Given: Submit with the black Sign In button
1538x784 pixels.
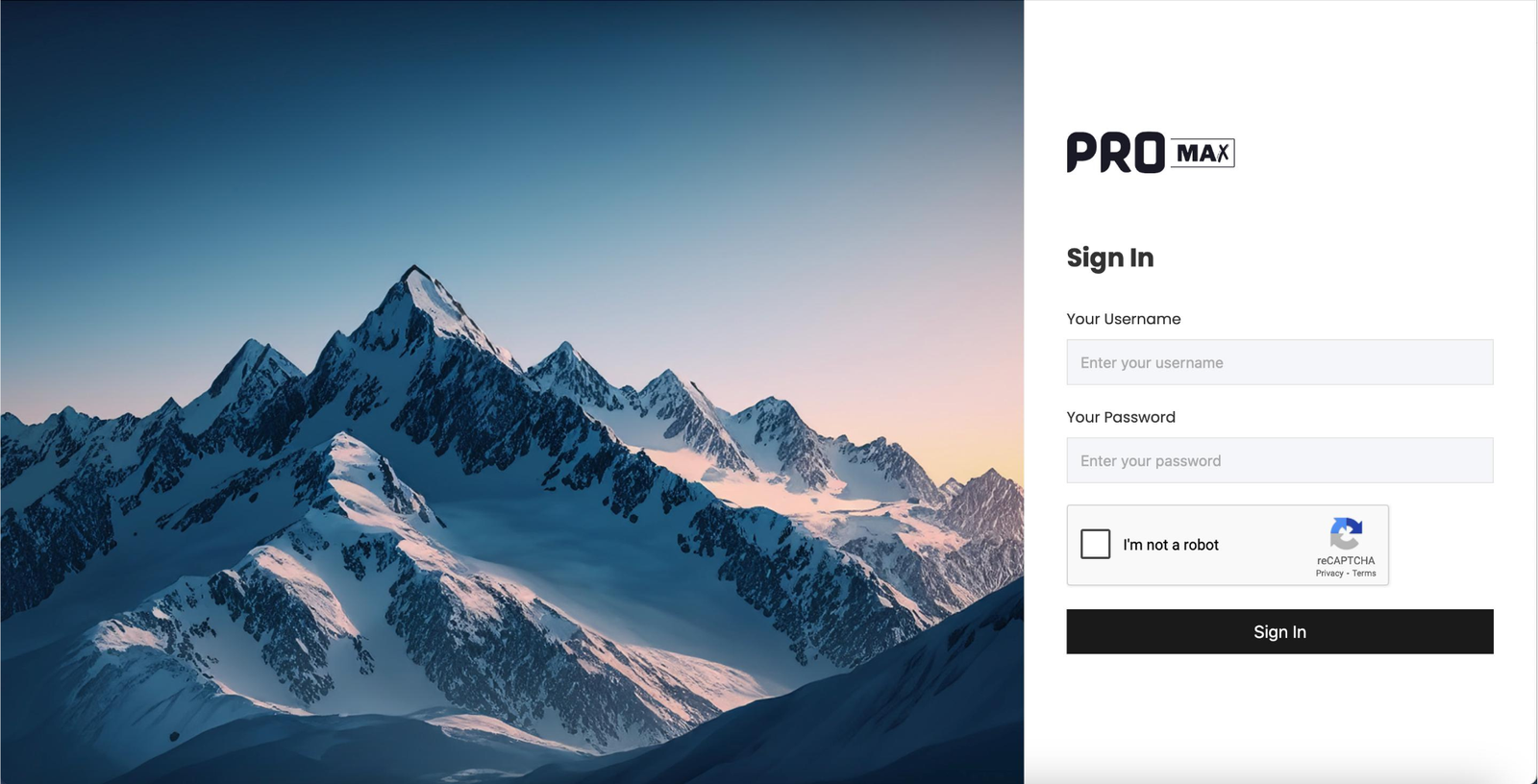Looking at the screenshot, I should click(x=1279, y=631).
